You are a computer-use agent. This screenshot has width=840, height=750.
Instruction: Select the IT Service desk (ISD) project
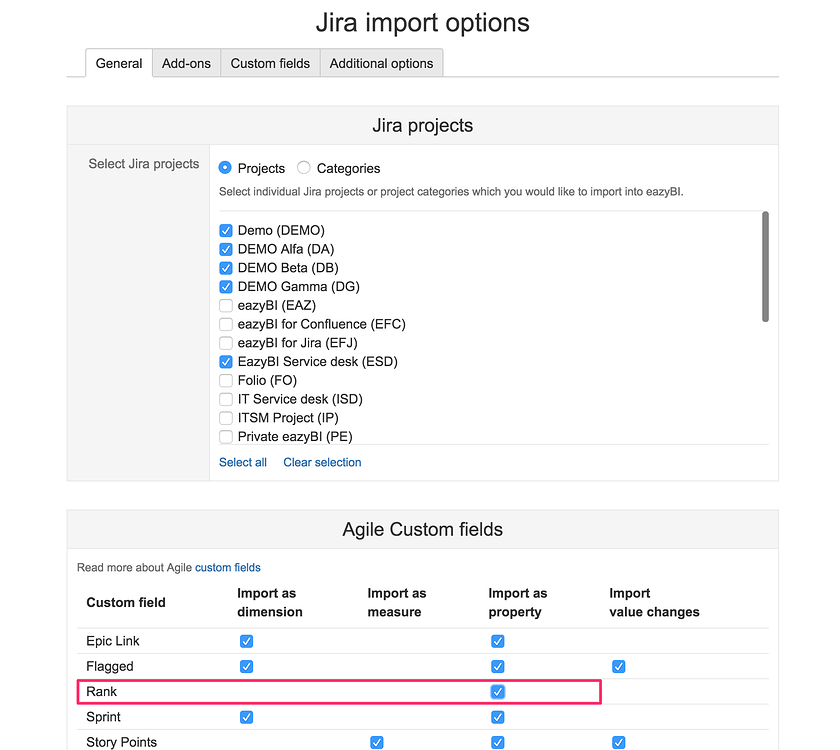(x=225, y=399)
